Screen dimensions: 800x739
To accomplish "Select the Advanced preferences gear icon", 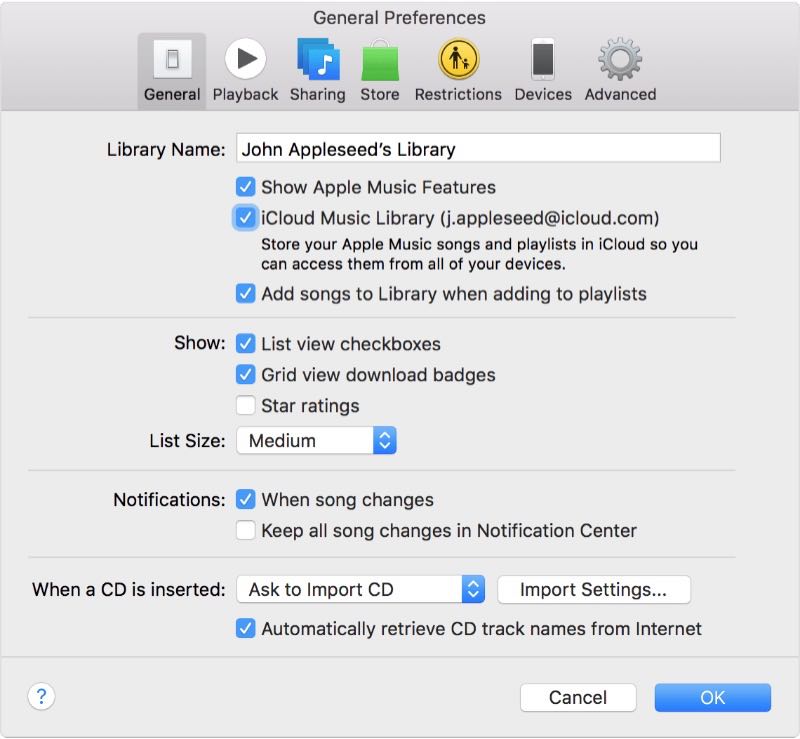I will coord(619,55).
